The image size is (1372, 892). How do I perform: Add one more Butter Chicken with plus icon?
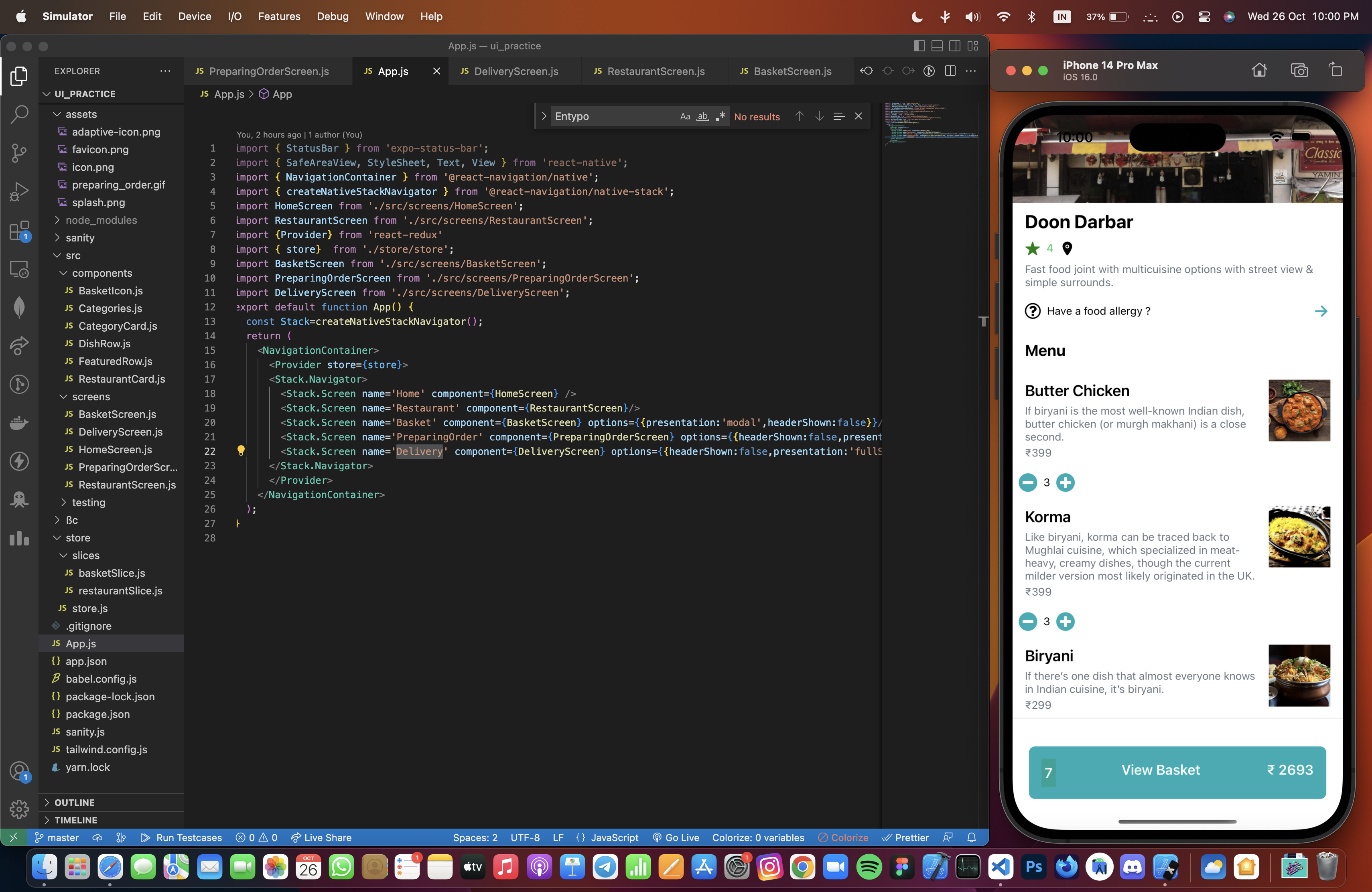point(1065,482)
